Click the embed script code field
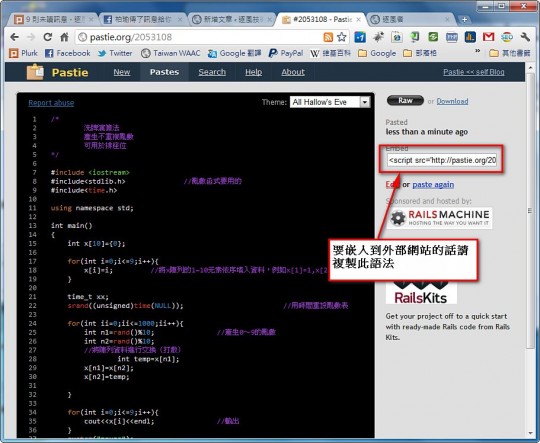540x443 pixels. (442, 160)
